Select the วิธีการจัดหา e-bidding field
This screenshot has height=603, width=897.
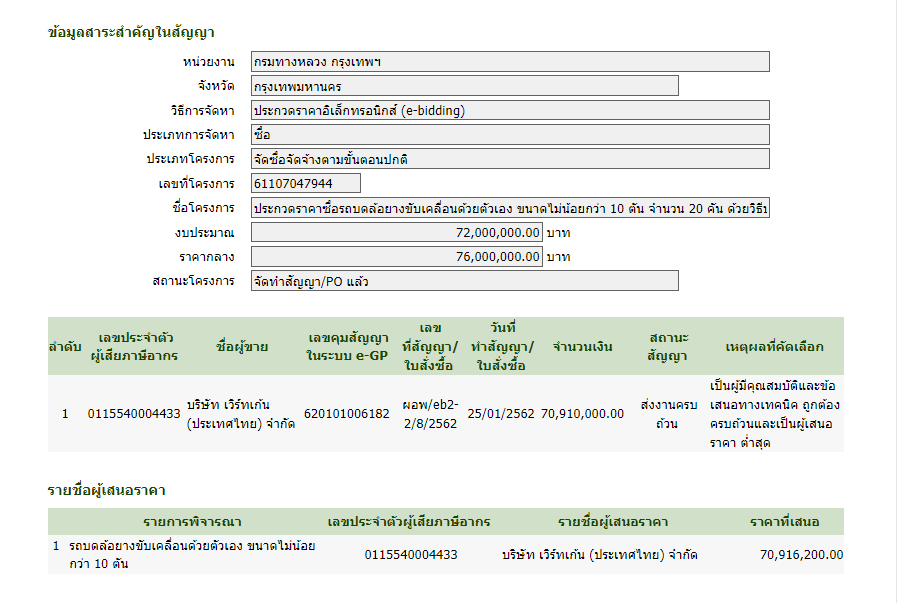tap(510, 110)
